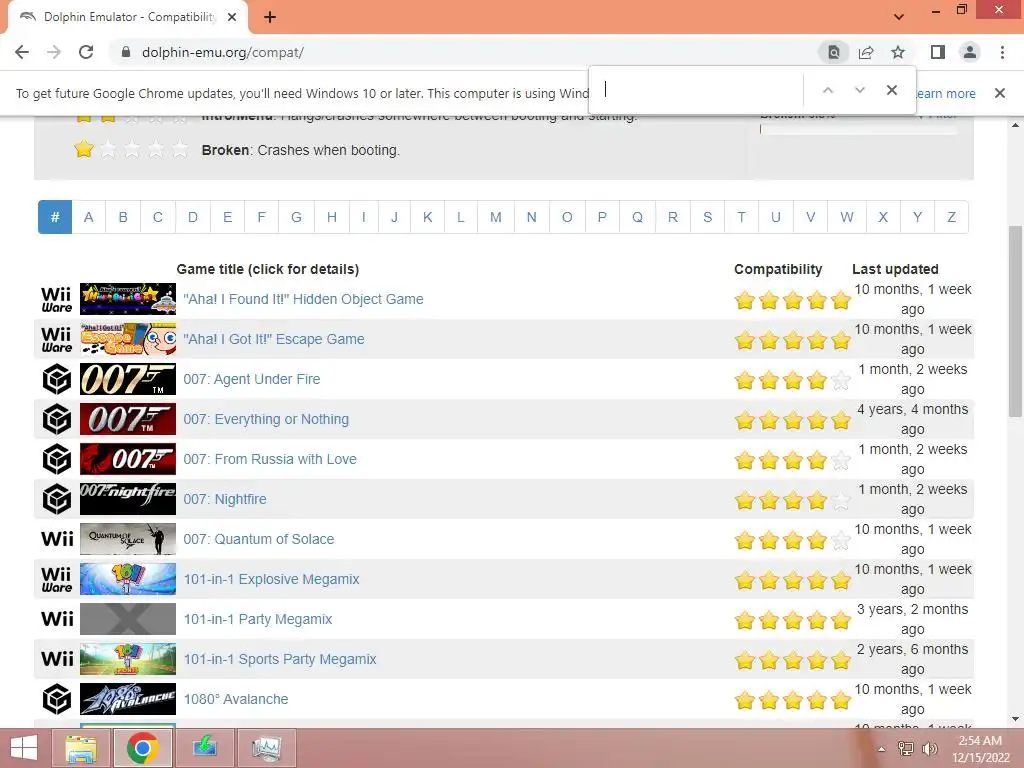Open the find-in-page search icon in address bar

833,52
